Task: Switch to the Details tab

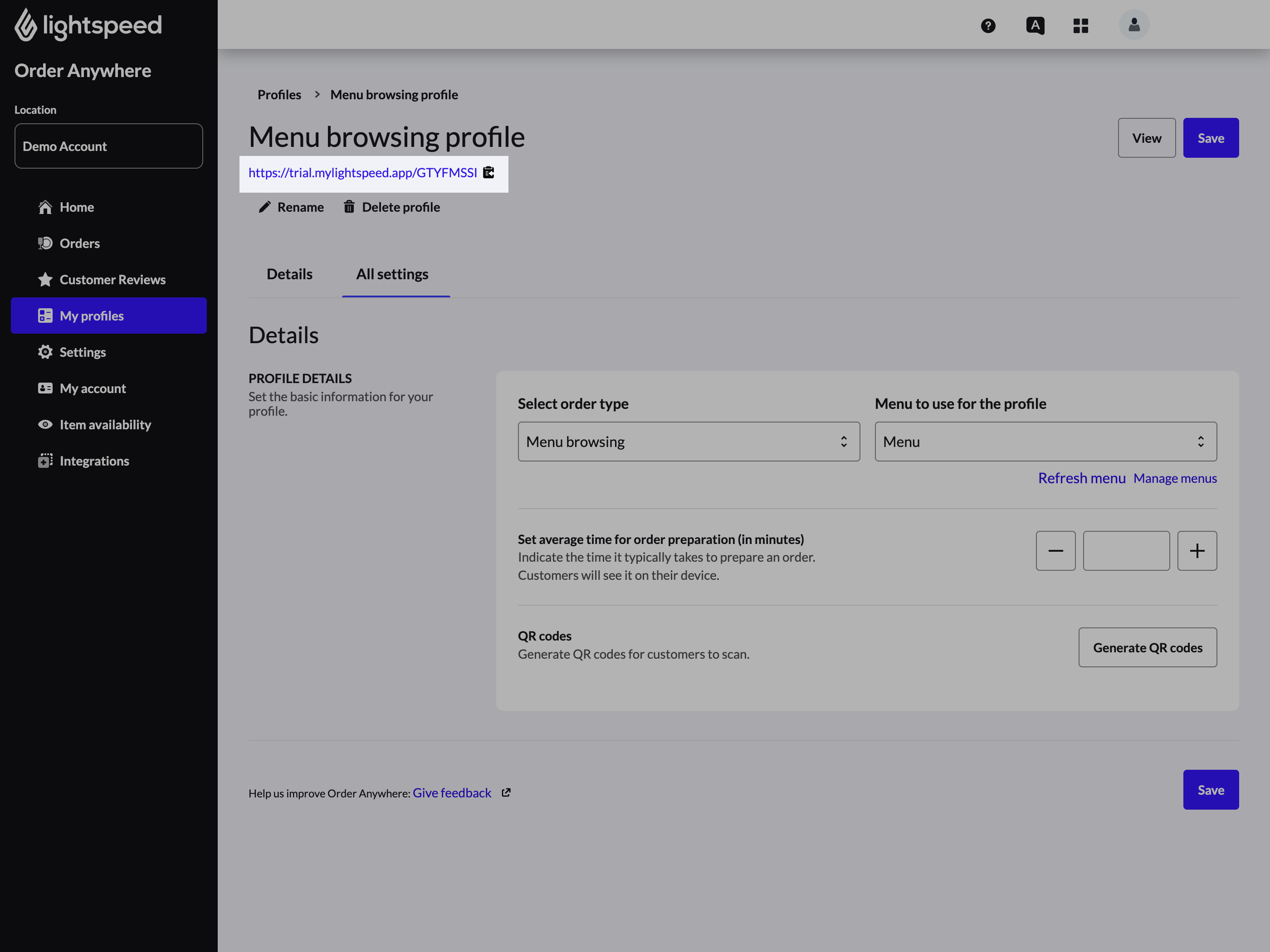Action: click(289, 274)
